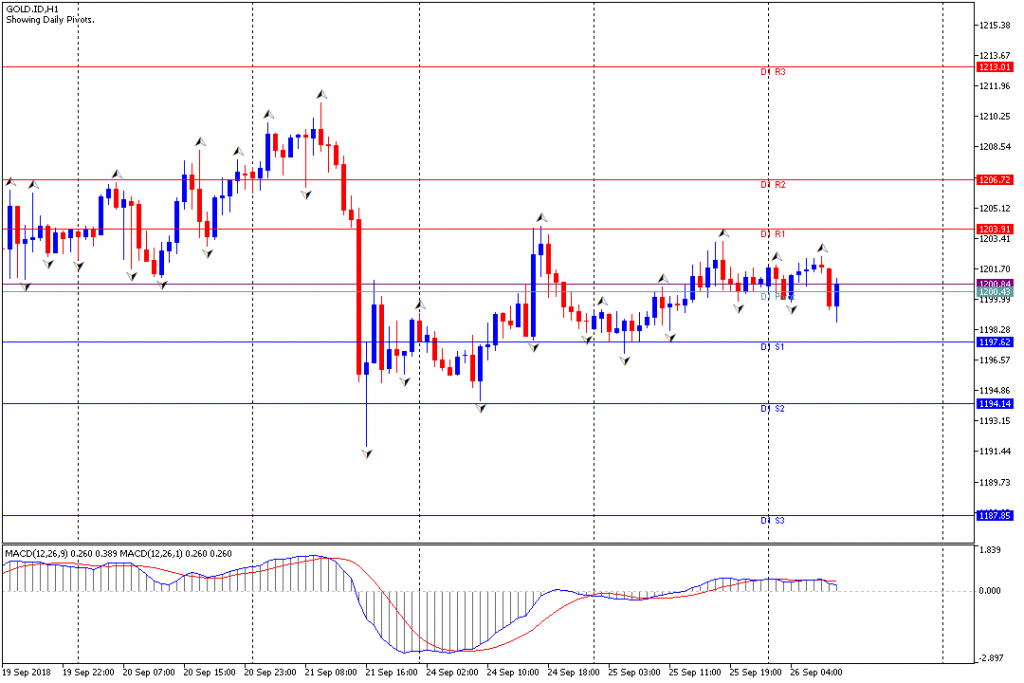Select the D1 R3 pivot line label
1024x683 pixels.
[x=773, y=72]
